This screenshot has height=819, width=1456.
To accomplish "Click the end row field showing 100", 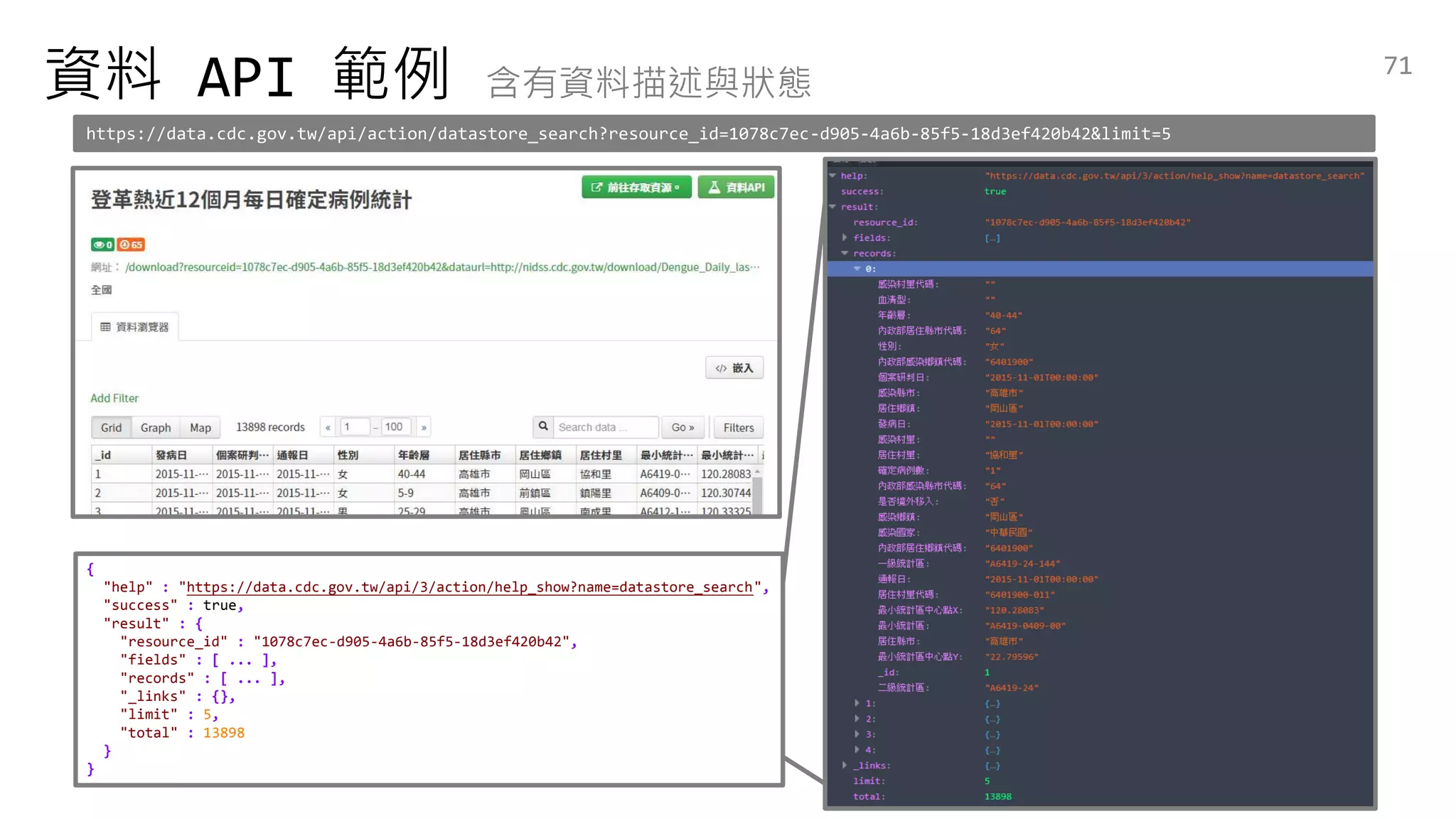I will tap(395, 427).
